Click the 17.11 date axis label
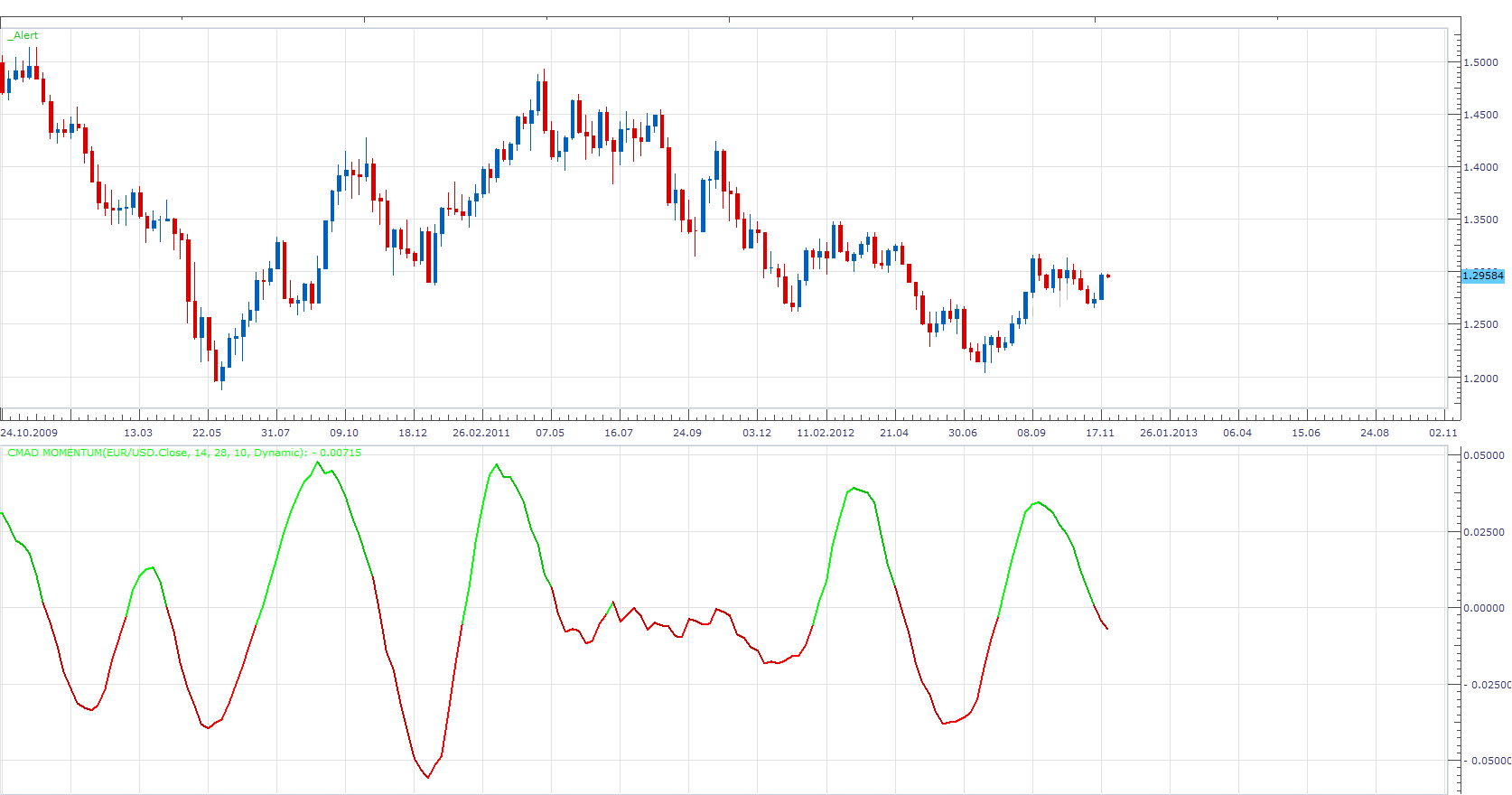The width and height of the screenshot is (1512, 795). click(x=1100, y=433)
